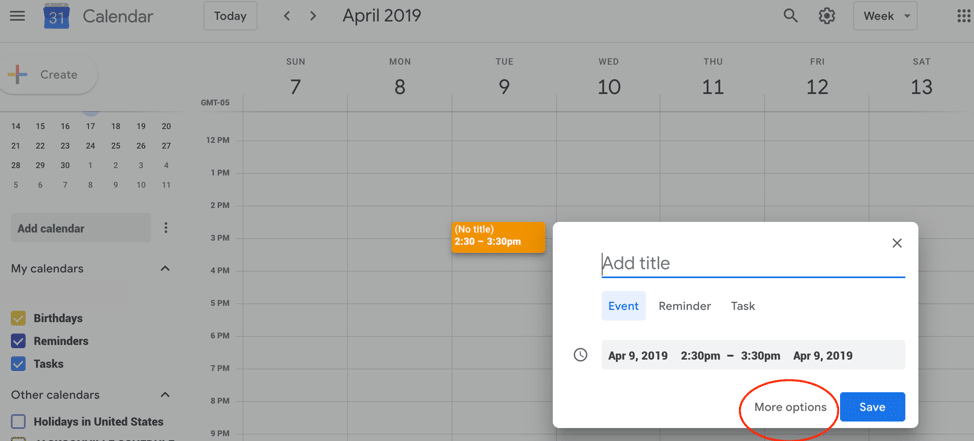This screenshot has height=441, width=974.
Task: Open the search magnifier icon
Action: click(x=790, y=16)
